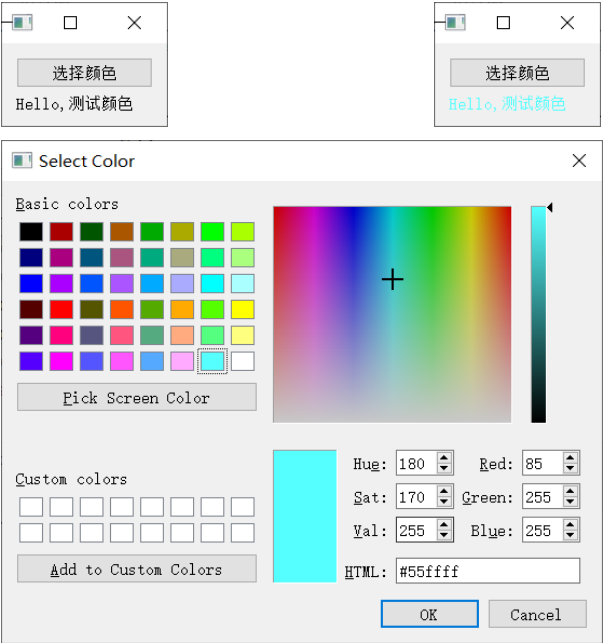
Task: Click the Red input field
Action: [x=543, y=463]
